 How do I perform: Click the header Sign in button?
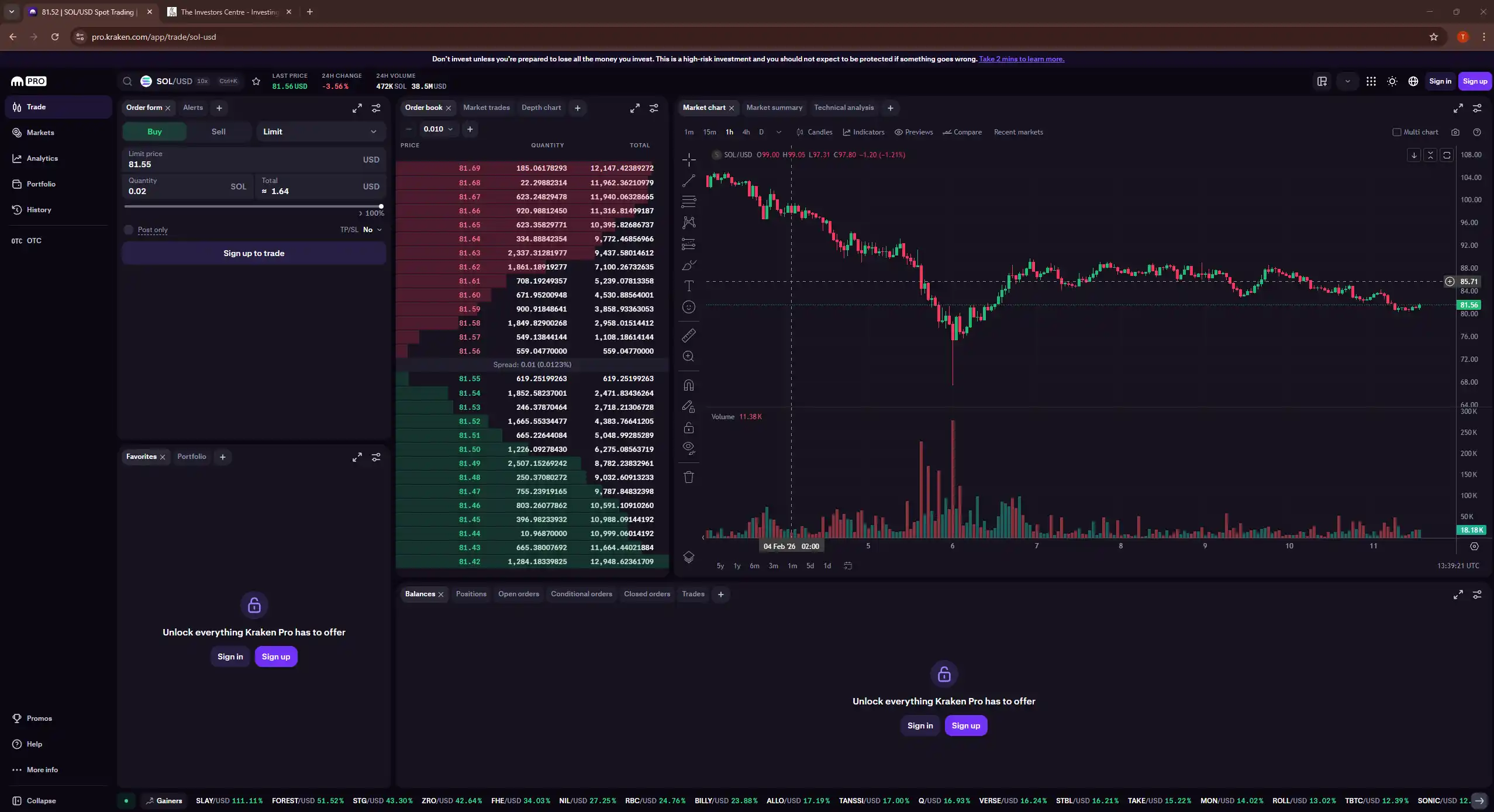pos(1440,81)
